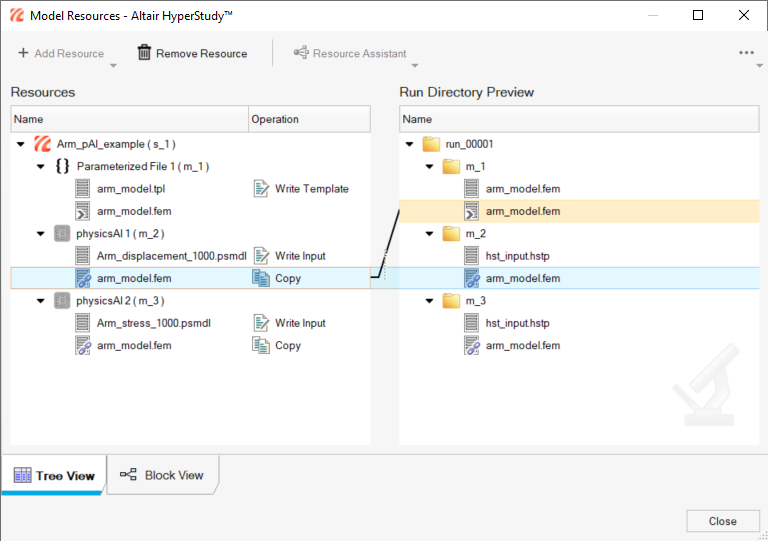This screenshot has height=541, width=768.
Task: Click the Resource Assistant icon
Action: coord(300,53)
